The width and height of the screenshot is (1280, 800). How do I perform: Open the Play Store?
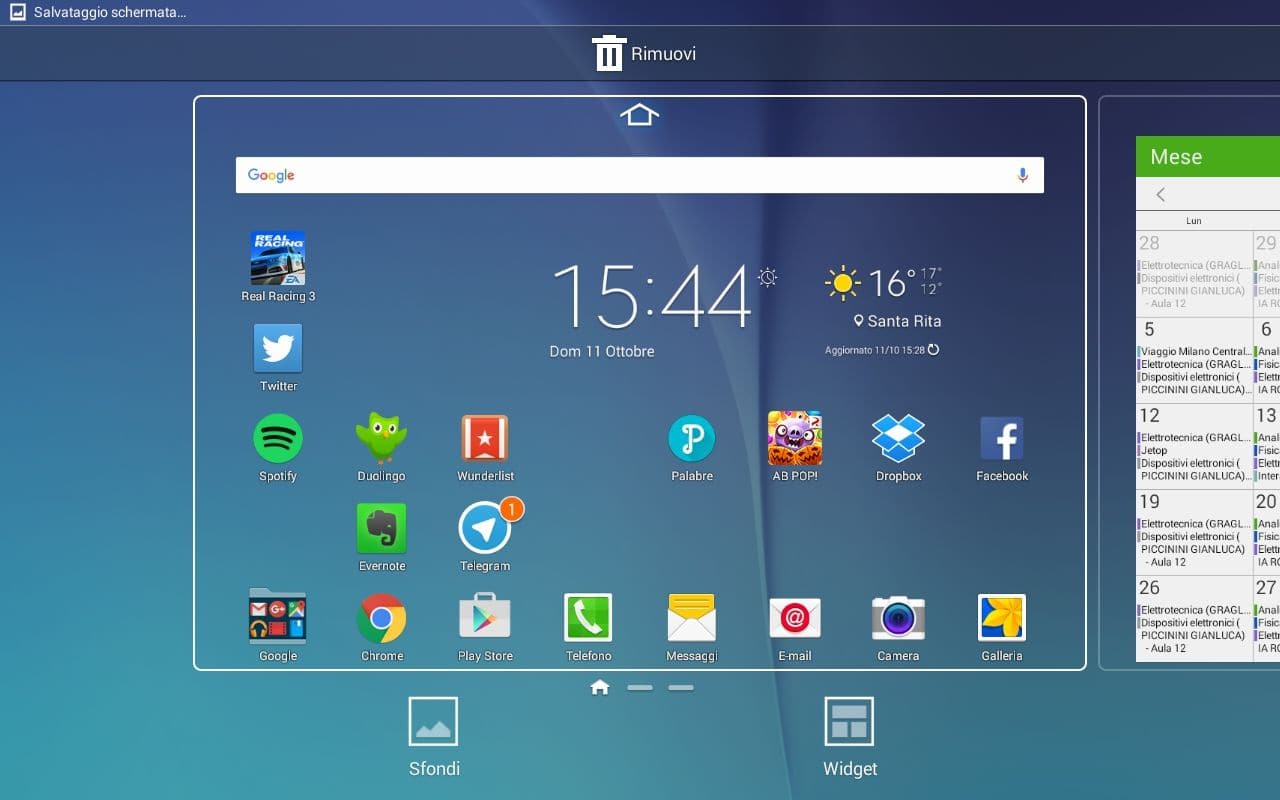(485, 618)
